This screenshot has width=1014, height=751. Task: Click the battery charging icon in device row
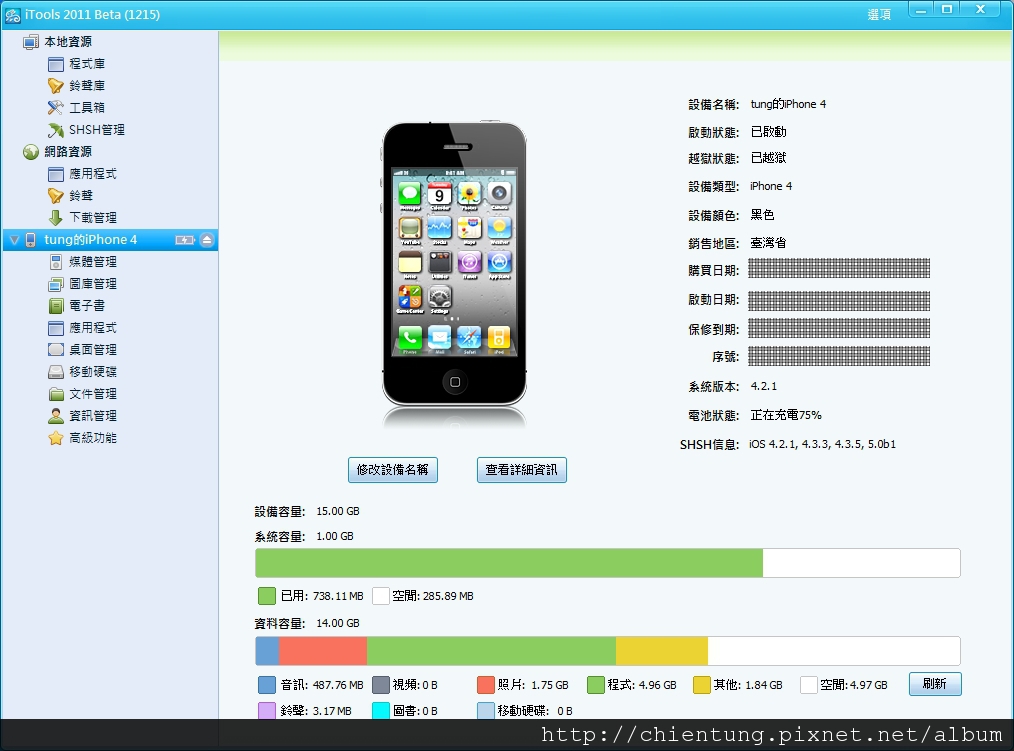[x=185, y=240]
